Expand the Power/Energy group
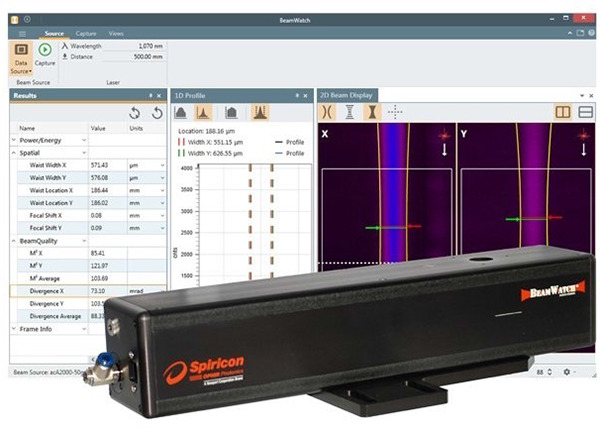600x432 pixels. click(x=14, y=140)
